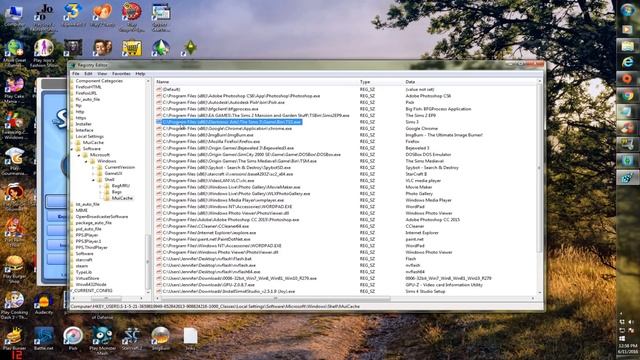Click the system tray clock
The image size is (640, 360).
tap(627, 348)
